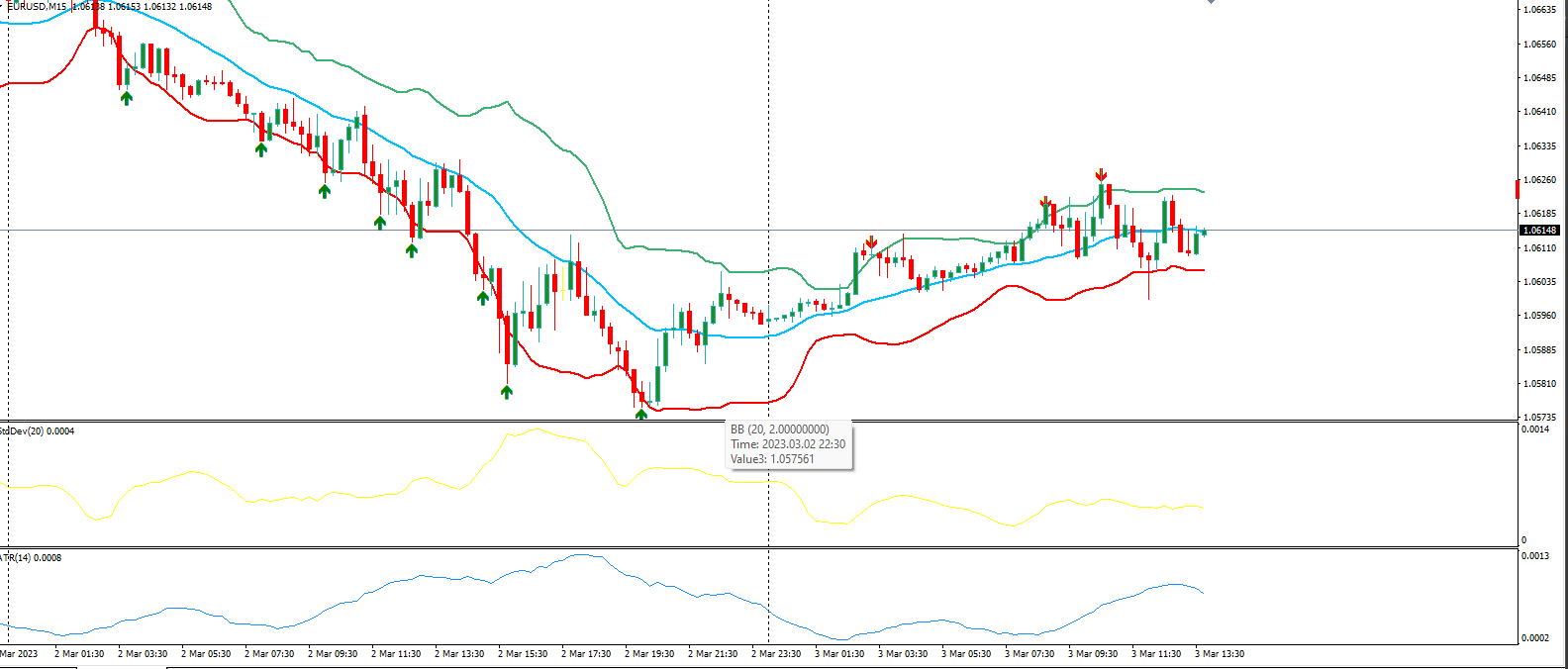
Task: Click the 3 Mar 11:30 time label
Action: click(x=1156, y=653)
